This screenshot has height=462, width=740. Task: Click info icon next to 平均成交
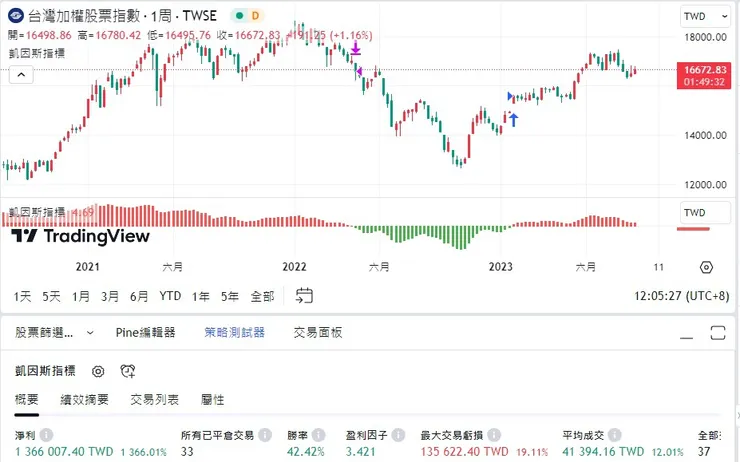pyautogui.click(x=614, y=435)
